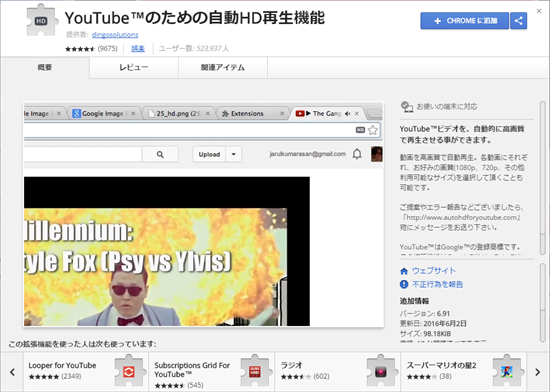Select the 概要 tab
Viewport: 550px width, 392px height.
tap(45, 67)
